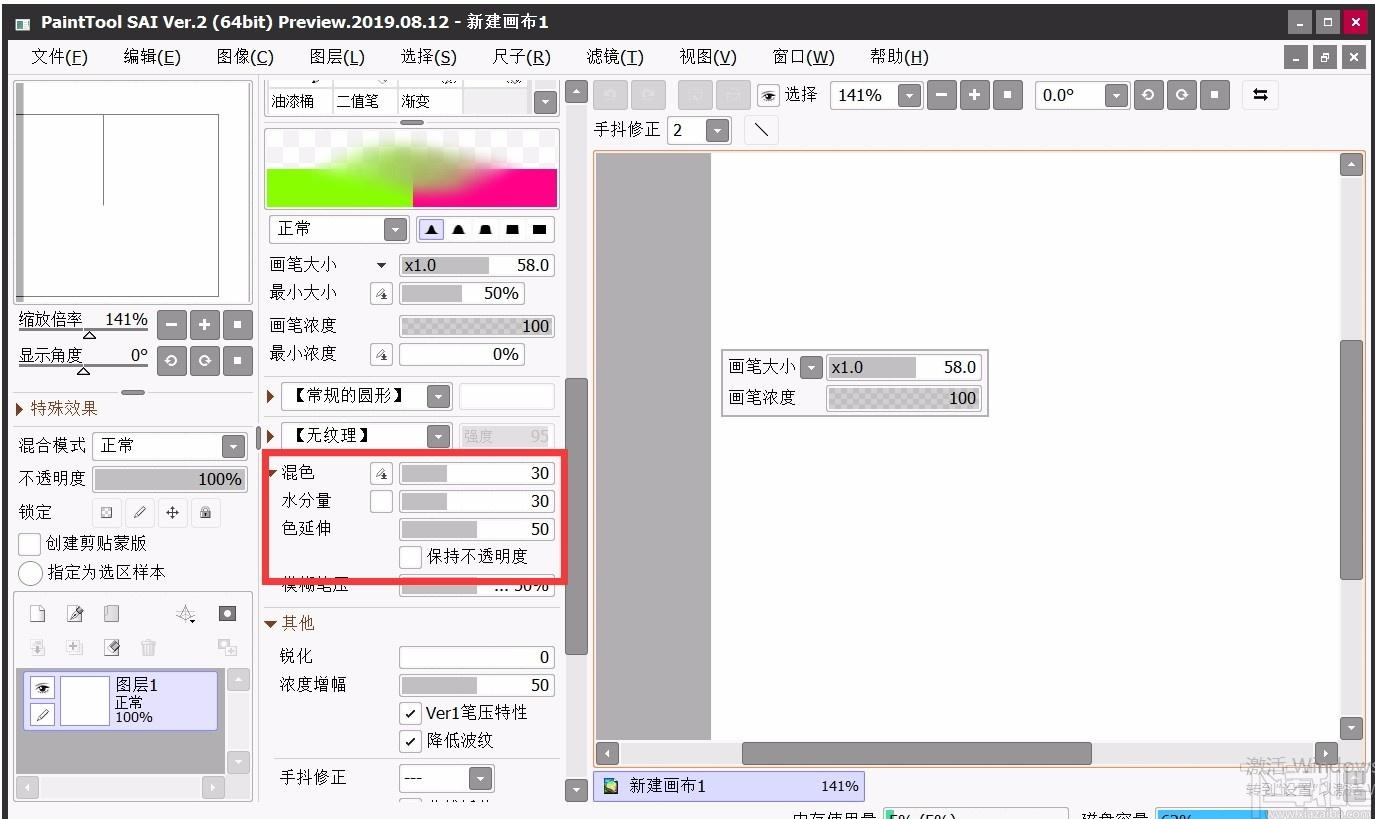Collapse the 其他 section
Screen dimensions: 1375x819
click(271, 623)
